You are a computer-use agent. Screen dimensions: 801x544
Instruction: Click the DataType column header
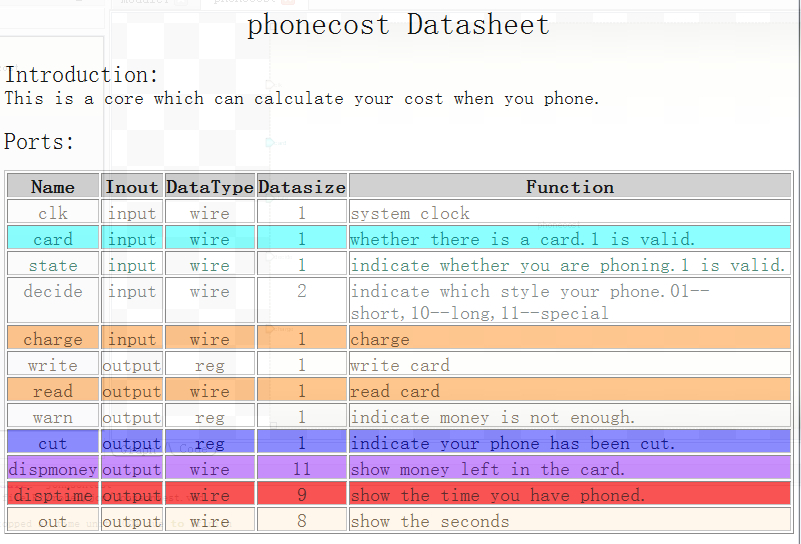pyautogui.click(x=210, y=186)
